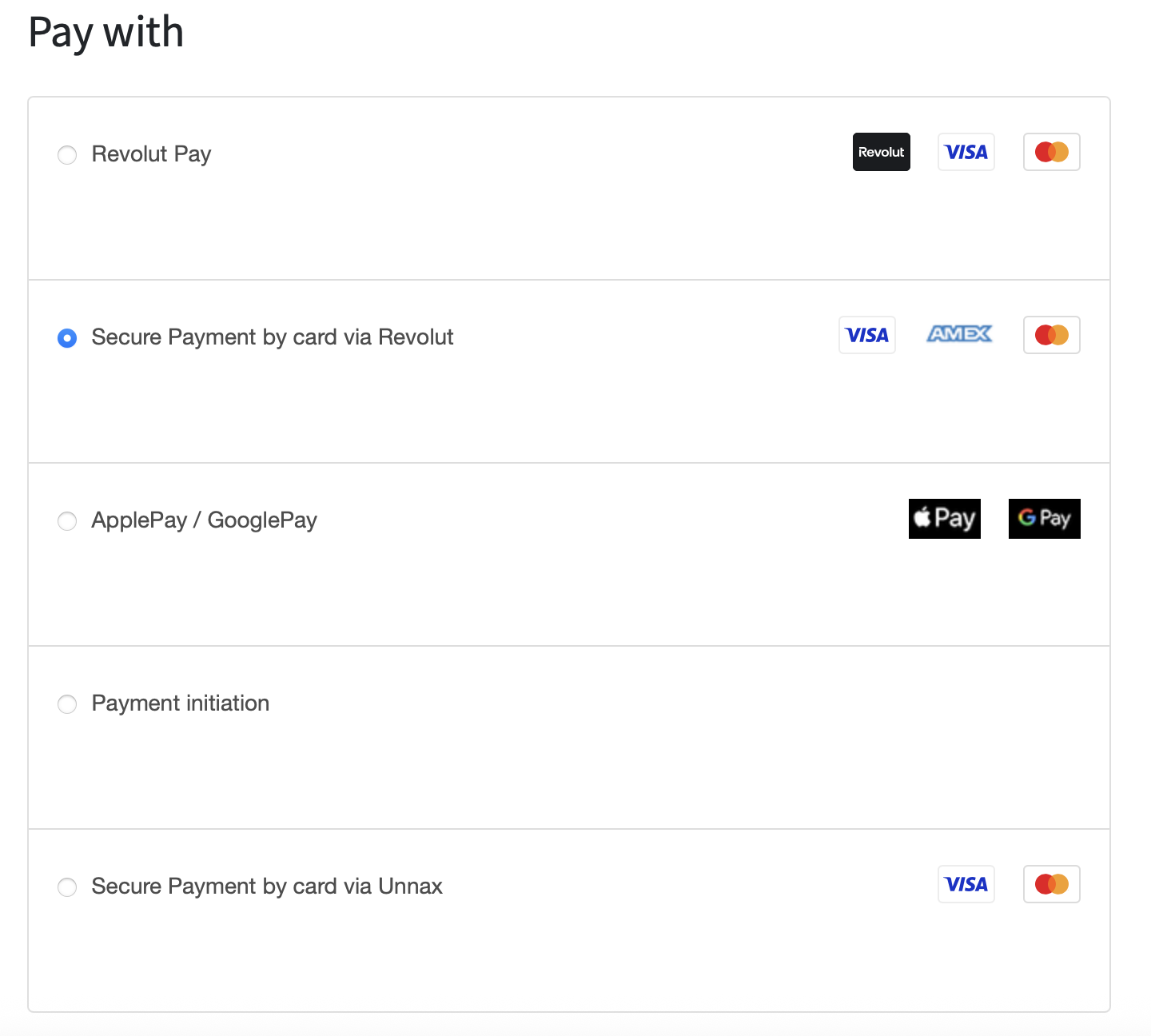This screenshot has height=1036, width=1151.
Task: Choose Secure Payment via Unnax radio button
Action: [x=67, y=887]
